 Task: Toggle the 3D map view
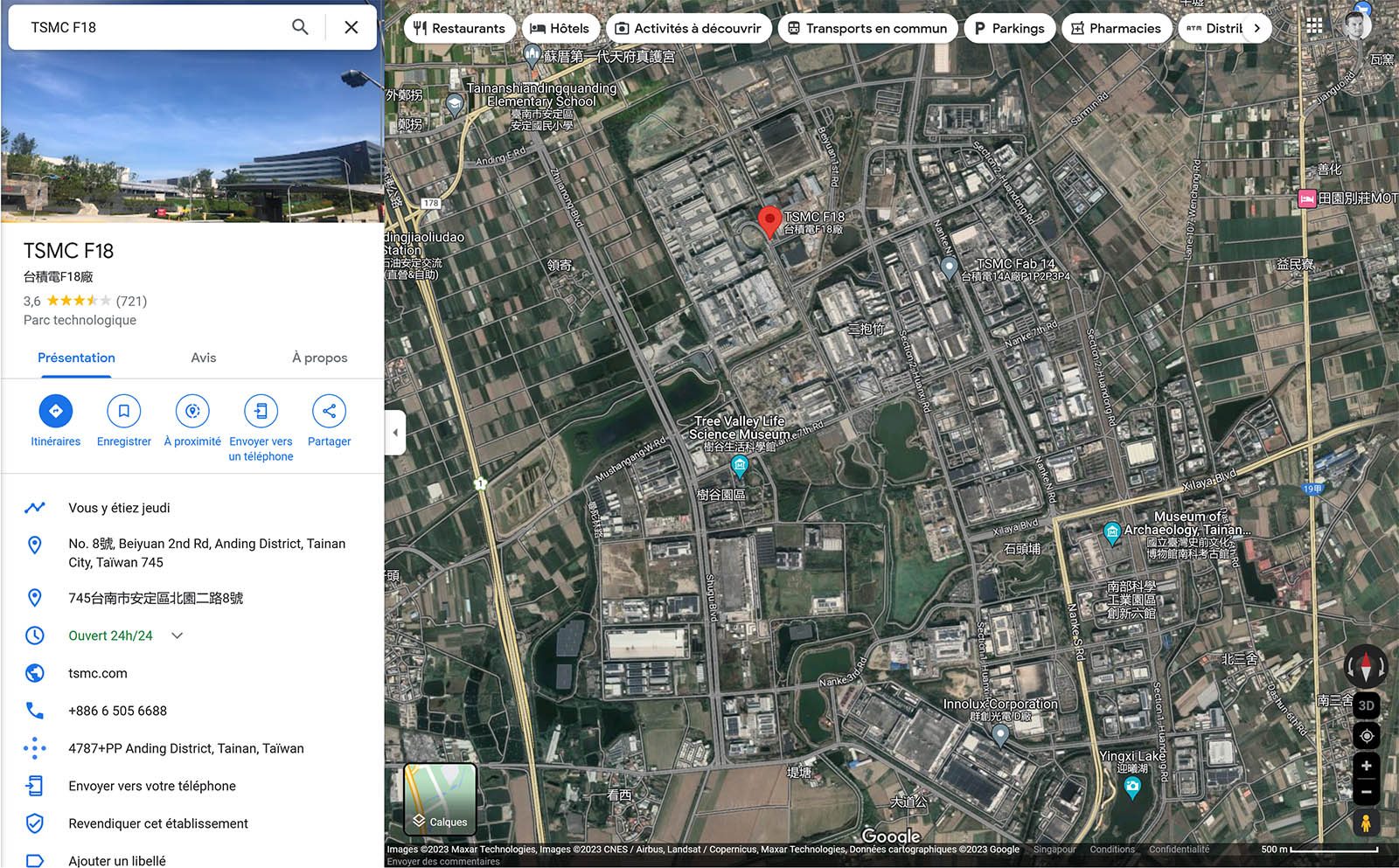(x=1366, y=705)
